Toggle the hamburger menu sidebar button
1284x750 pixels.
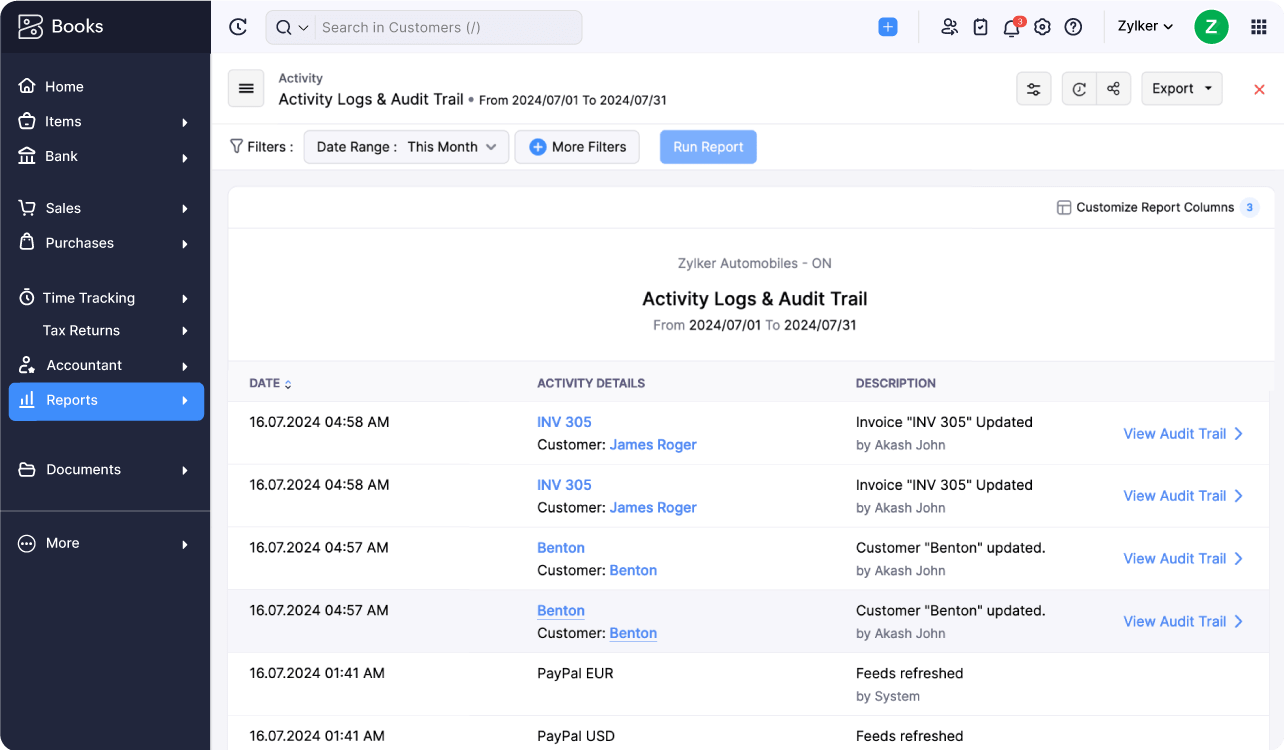pos(246,88)
